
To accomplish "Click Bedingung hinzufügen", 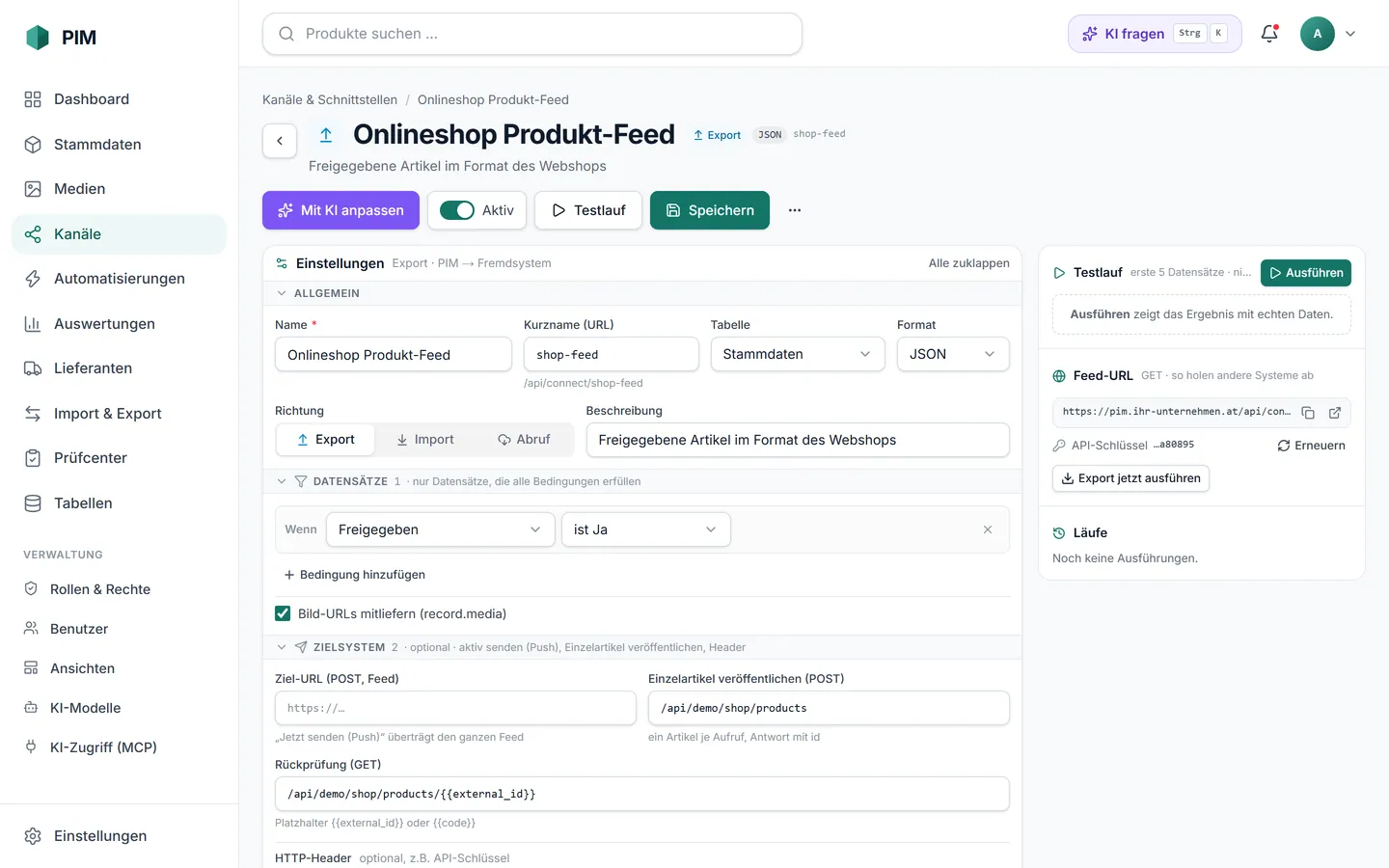I will 354,575.
